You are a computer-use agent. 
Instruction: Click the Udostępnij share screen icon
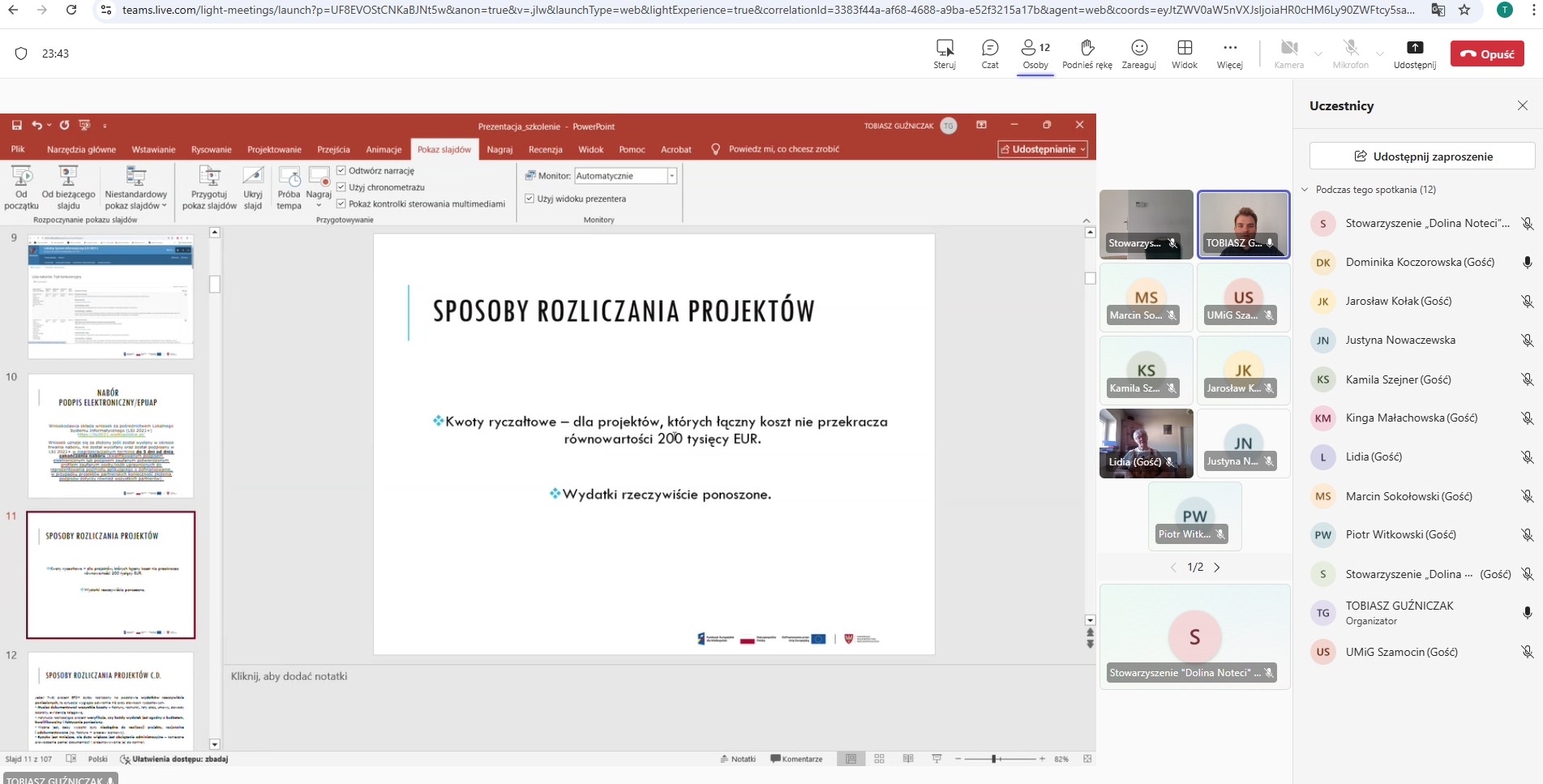(x=1414, y=49)
